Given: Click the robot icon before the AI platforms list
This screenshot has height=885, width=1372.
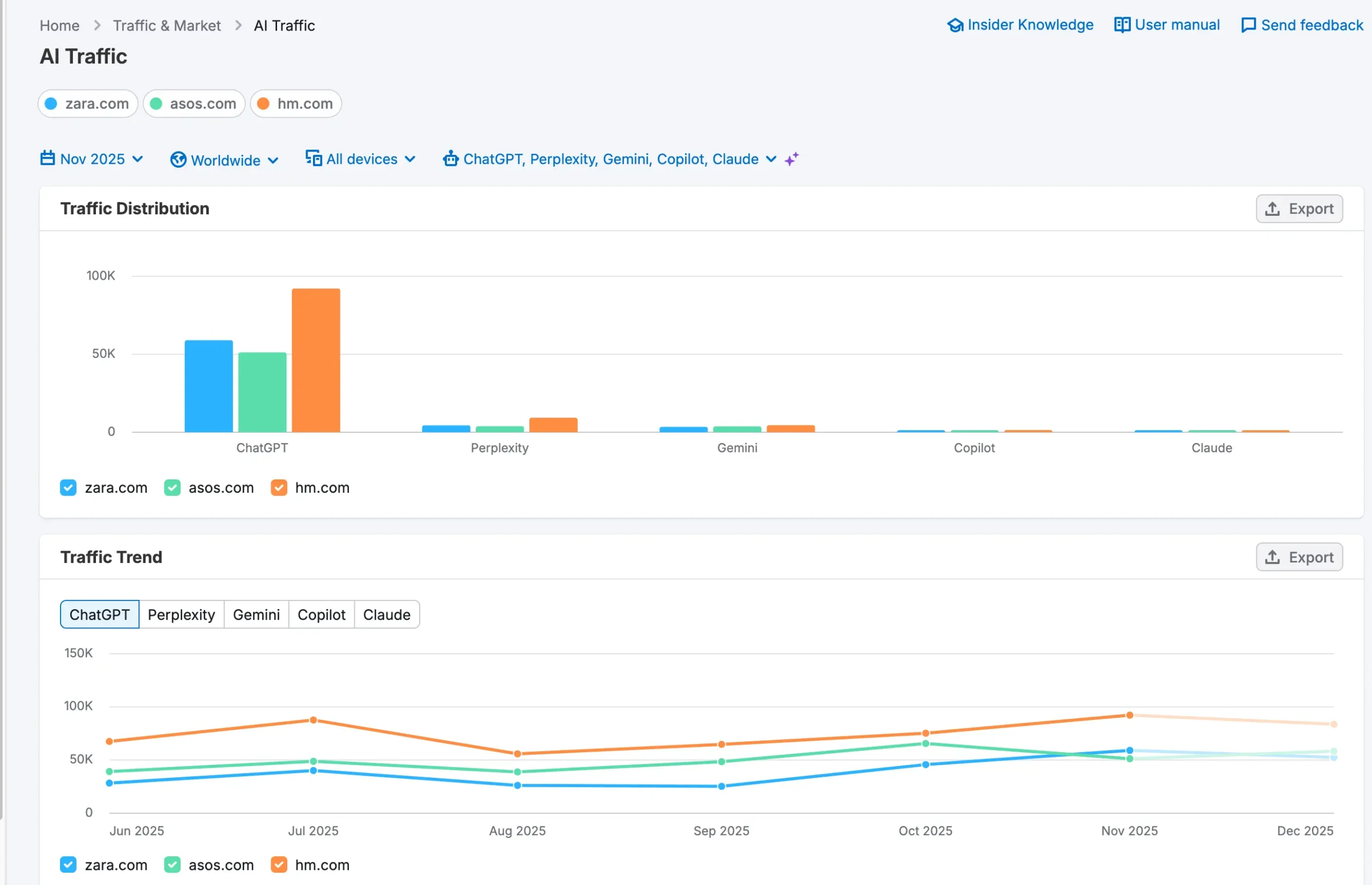Looking at the screenshot, I should (x=451, y=159).
